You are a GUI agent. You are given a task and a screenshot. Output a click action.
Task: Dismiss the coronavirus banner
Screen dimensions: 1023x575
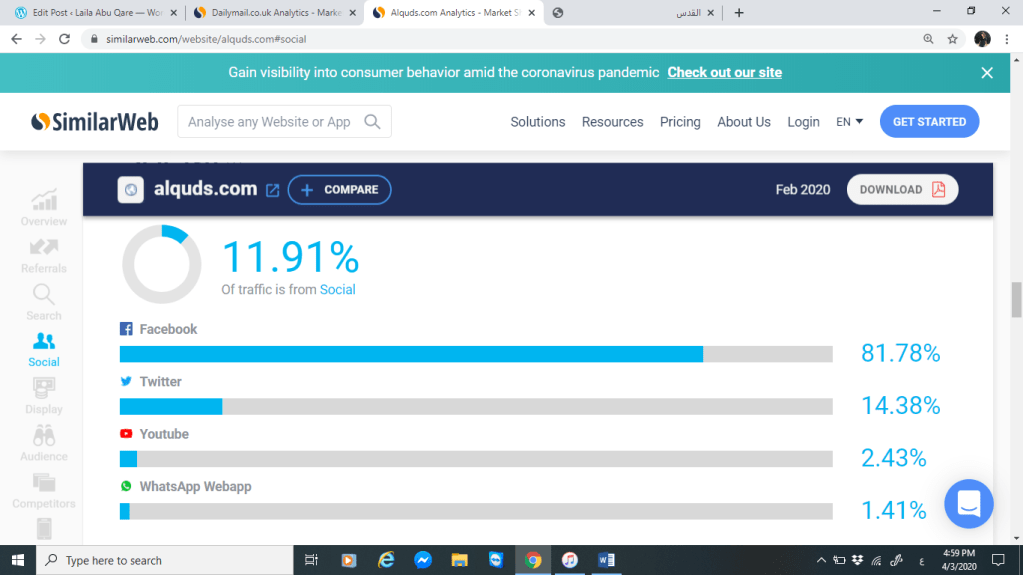coord(987,72)
